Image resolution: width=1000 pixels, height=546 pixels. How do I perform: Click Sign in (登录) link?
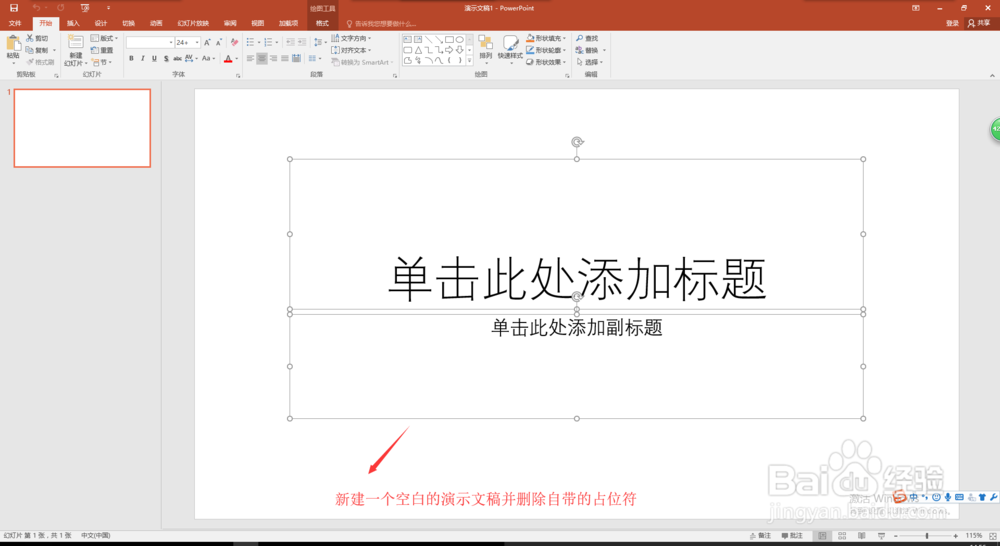pyautogui.click(x=952, y=24)
